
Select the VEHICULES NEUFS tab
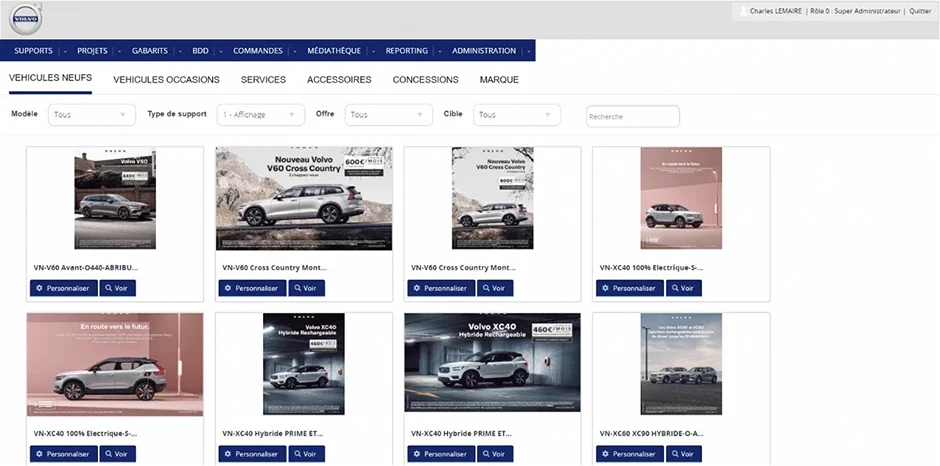coord(50,78)
